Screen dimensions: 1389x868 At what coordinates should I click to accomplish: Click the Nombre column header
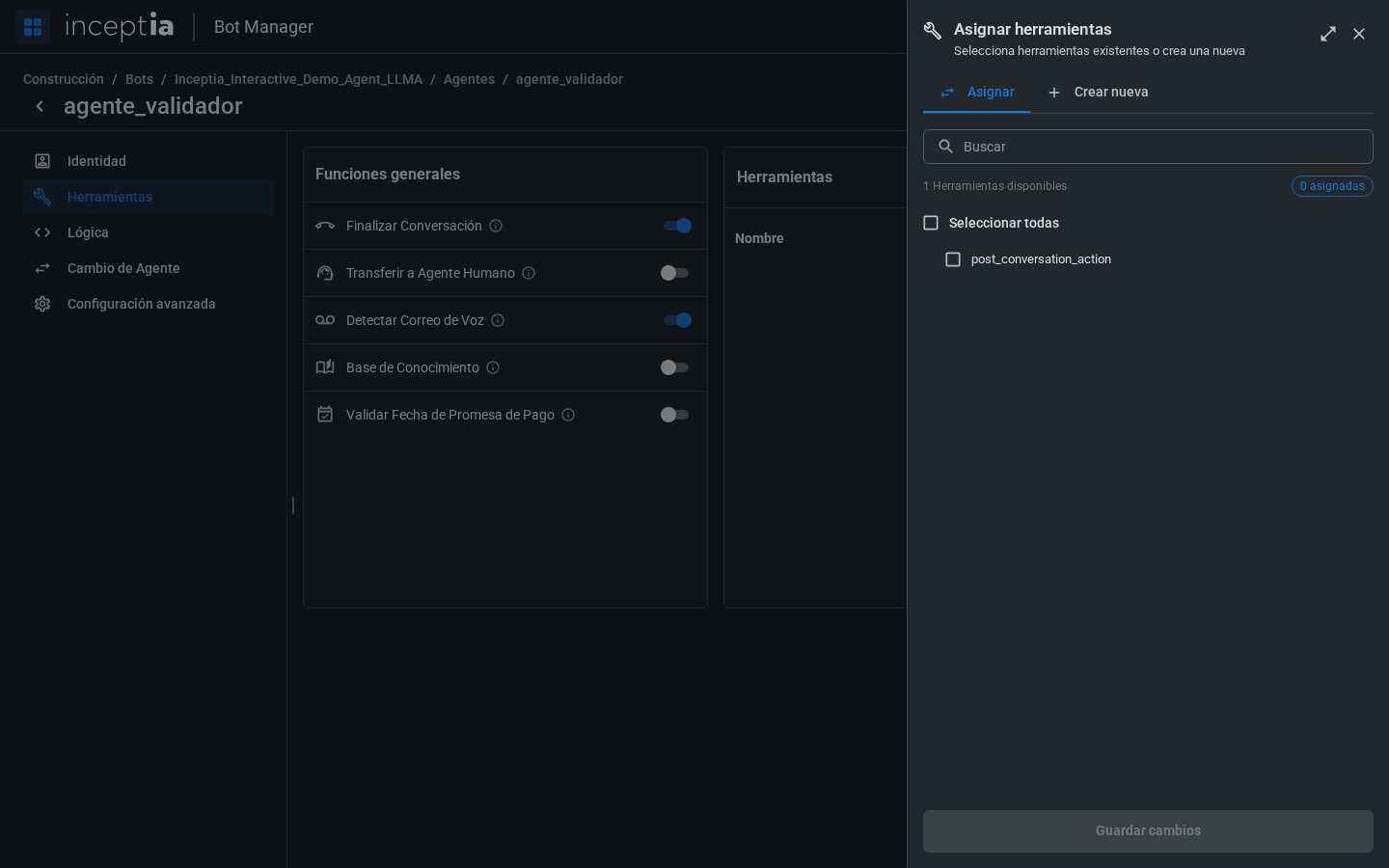[x=759, y=238]
